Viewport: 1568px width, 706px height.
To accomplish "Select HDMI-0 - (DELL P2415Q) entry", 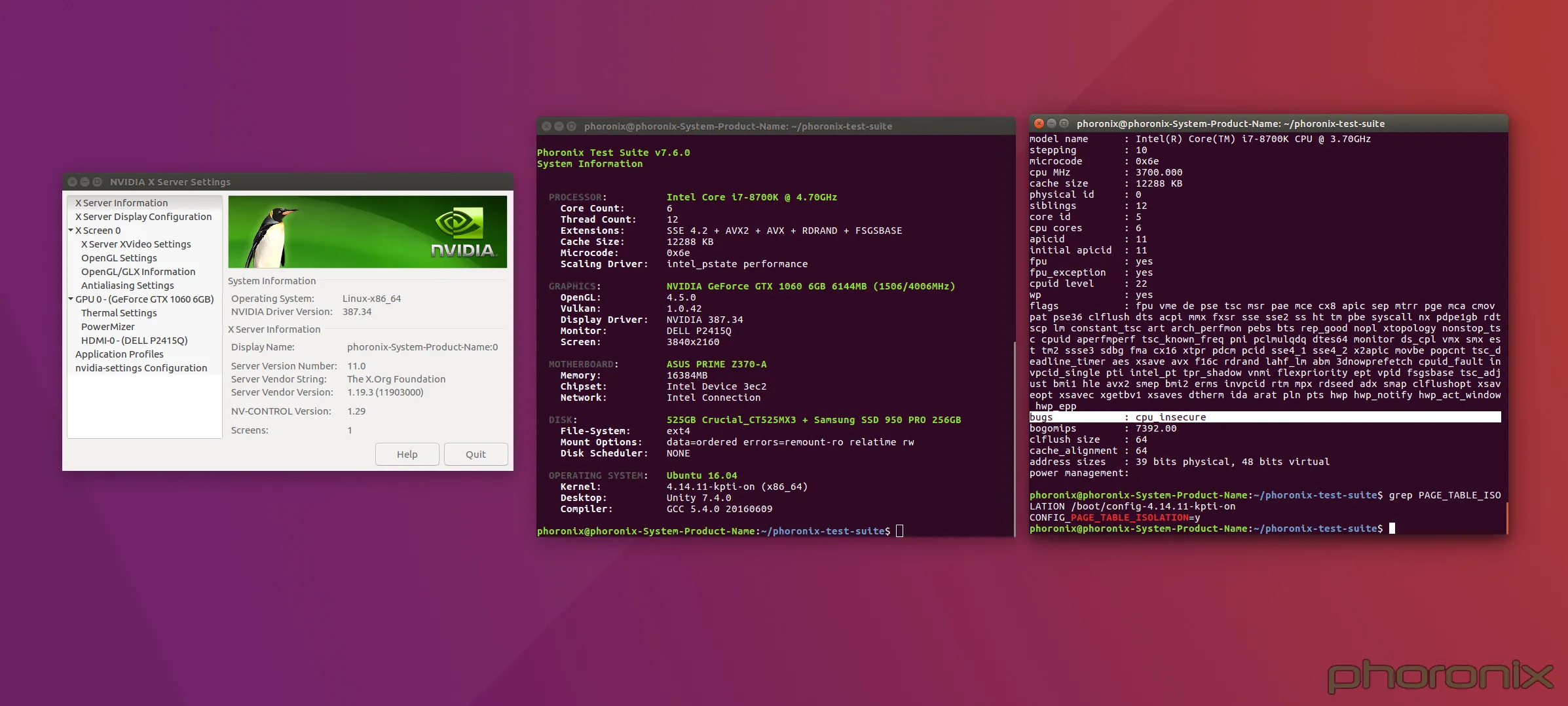I will pos(134,341).
